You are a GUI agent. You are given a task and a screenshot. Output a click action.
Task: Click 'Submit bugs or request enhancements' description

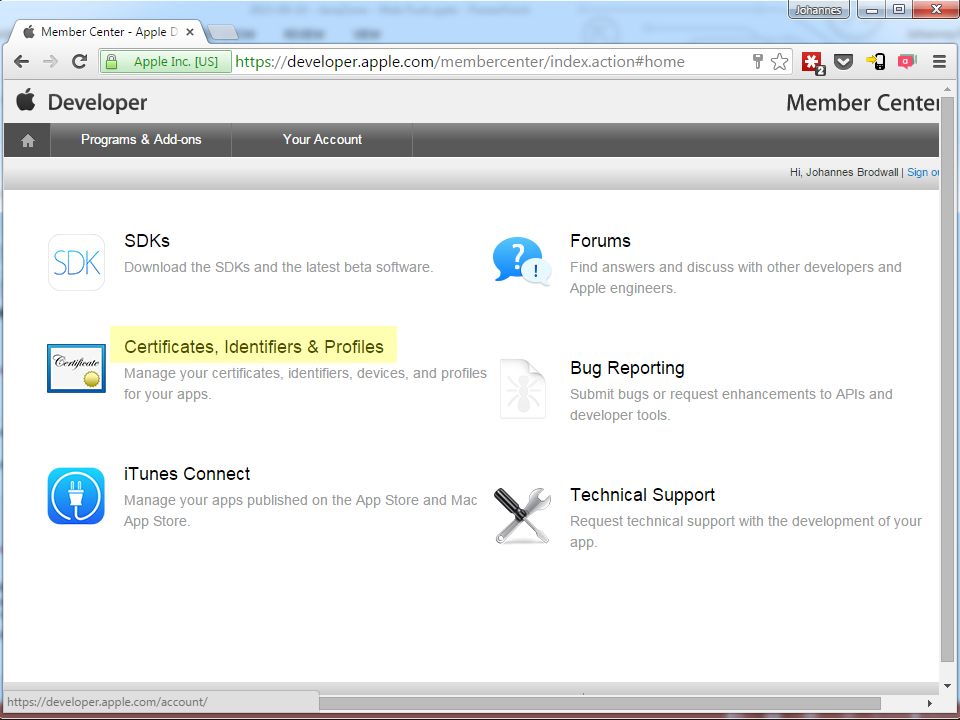731,405
